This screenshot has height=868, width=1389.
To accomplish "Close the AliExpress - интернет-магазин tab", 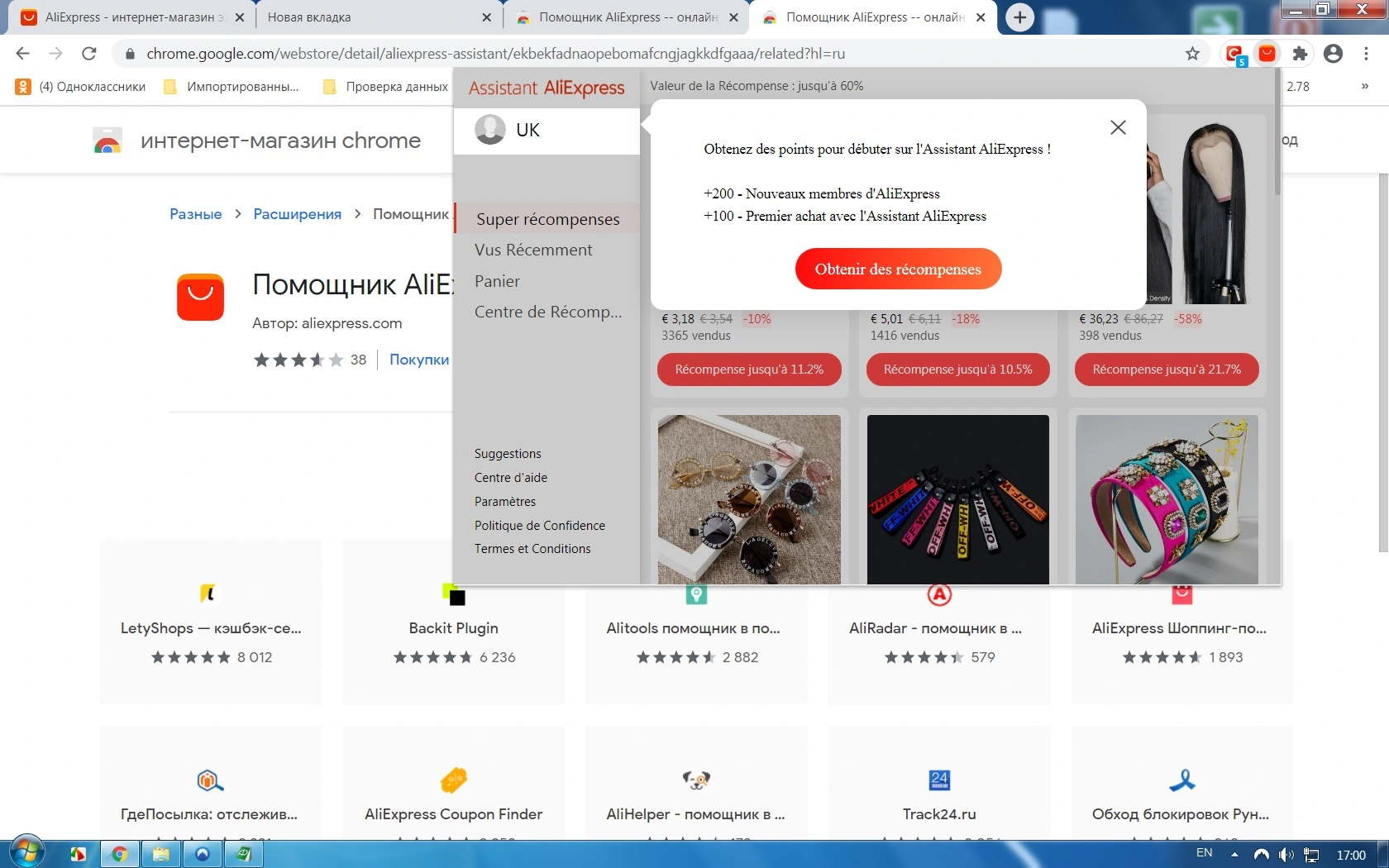I will 240,17.
